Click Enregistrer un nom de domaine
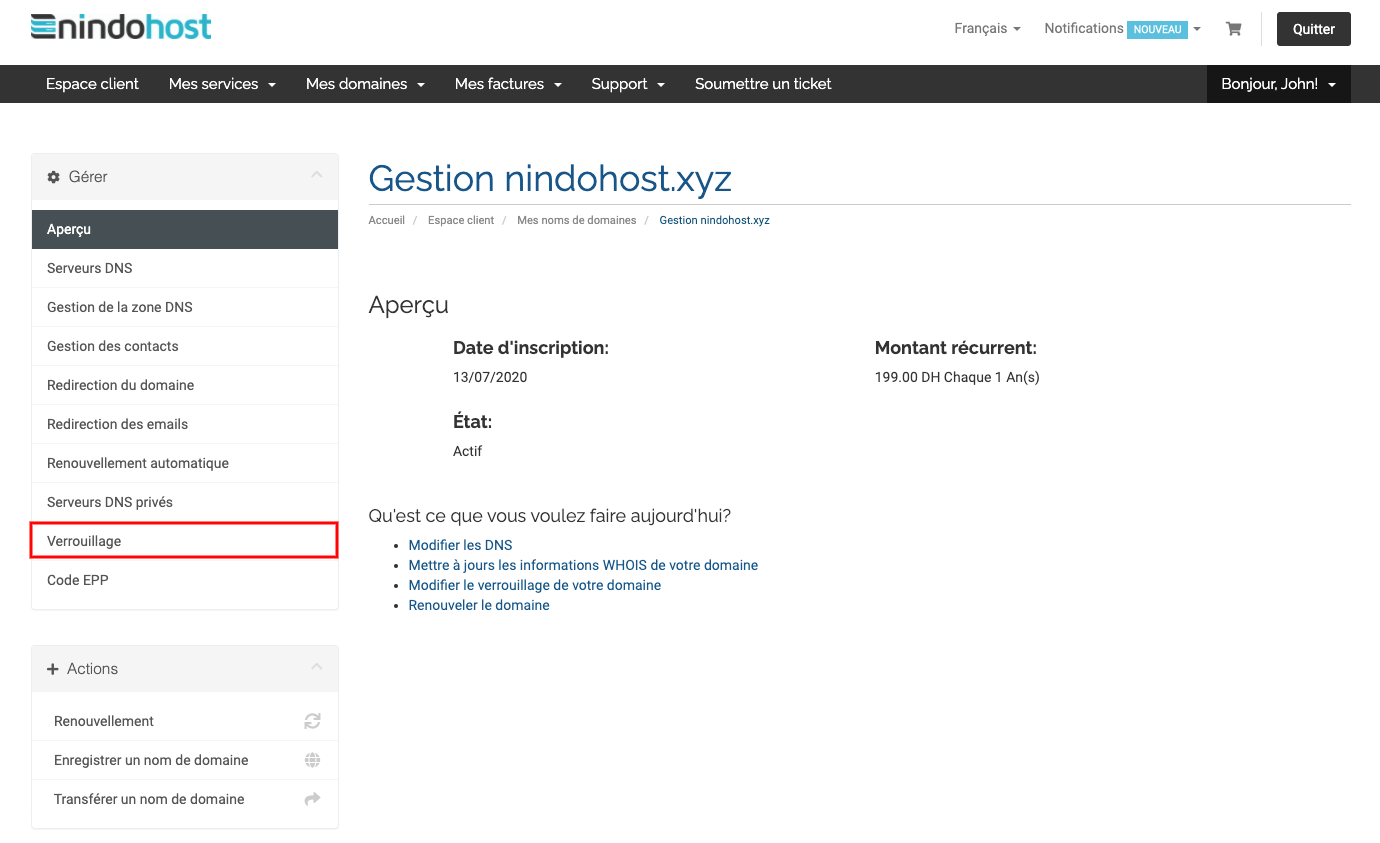 click(185, 760)
